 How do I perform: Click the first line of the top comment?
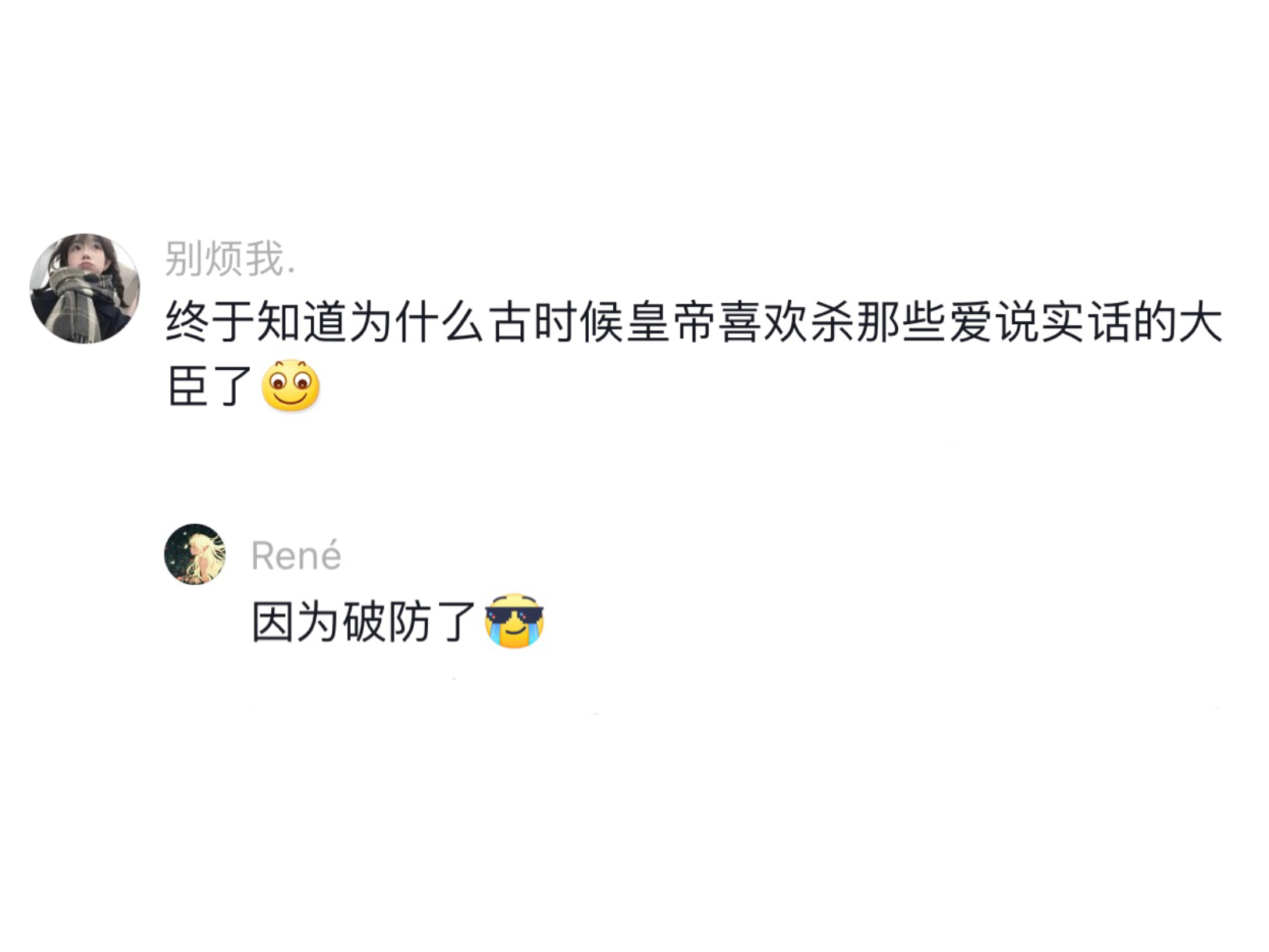tap(693, 323)
